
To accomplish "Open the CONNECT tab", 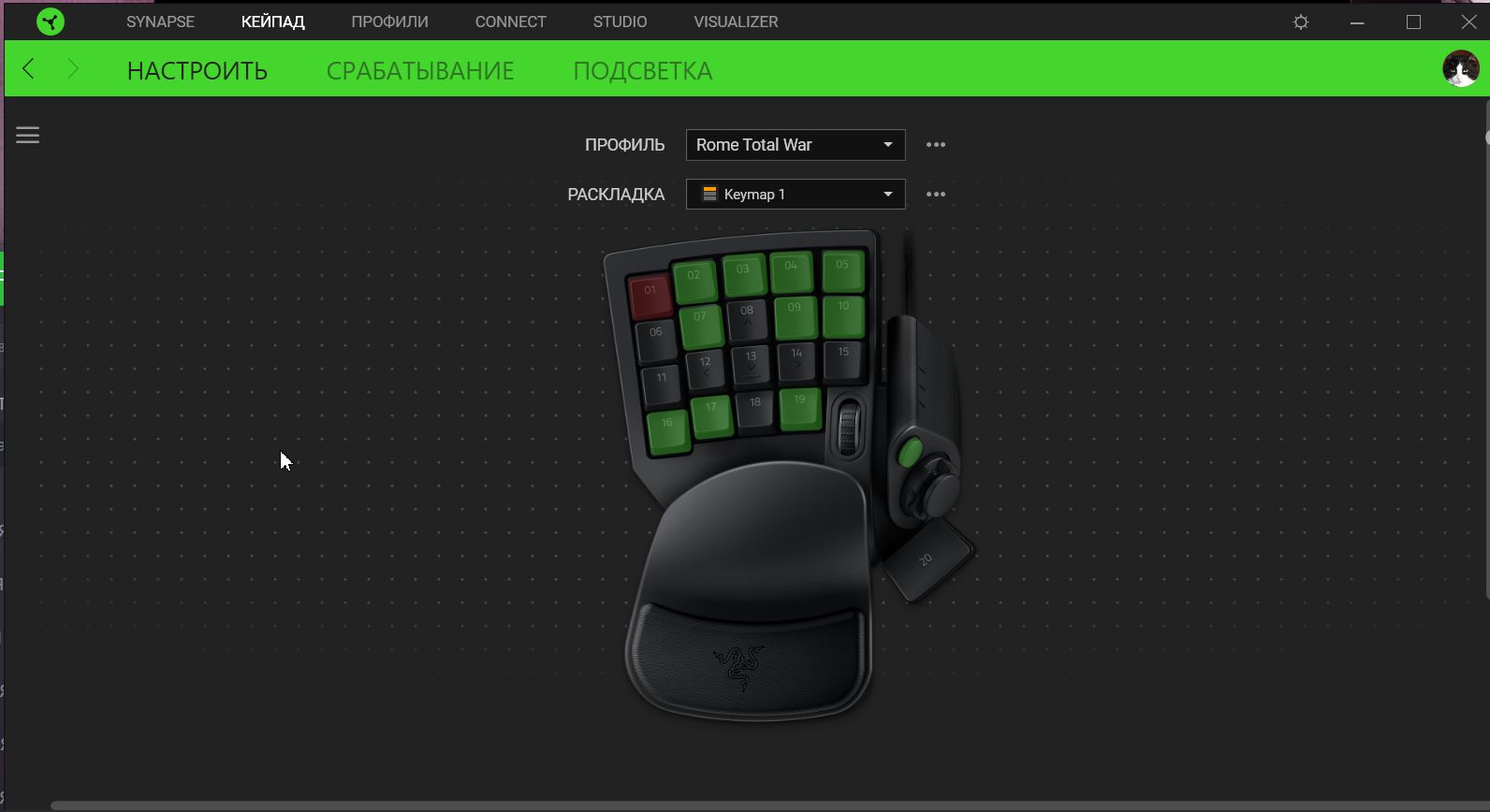I will pos(510,22).
